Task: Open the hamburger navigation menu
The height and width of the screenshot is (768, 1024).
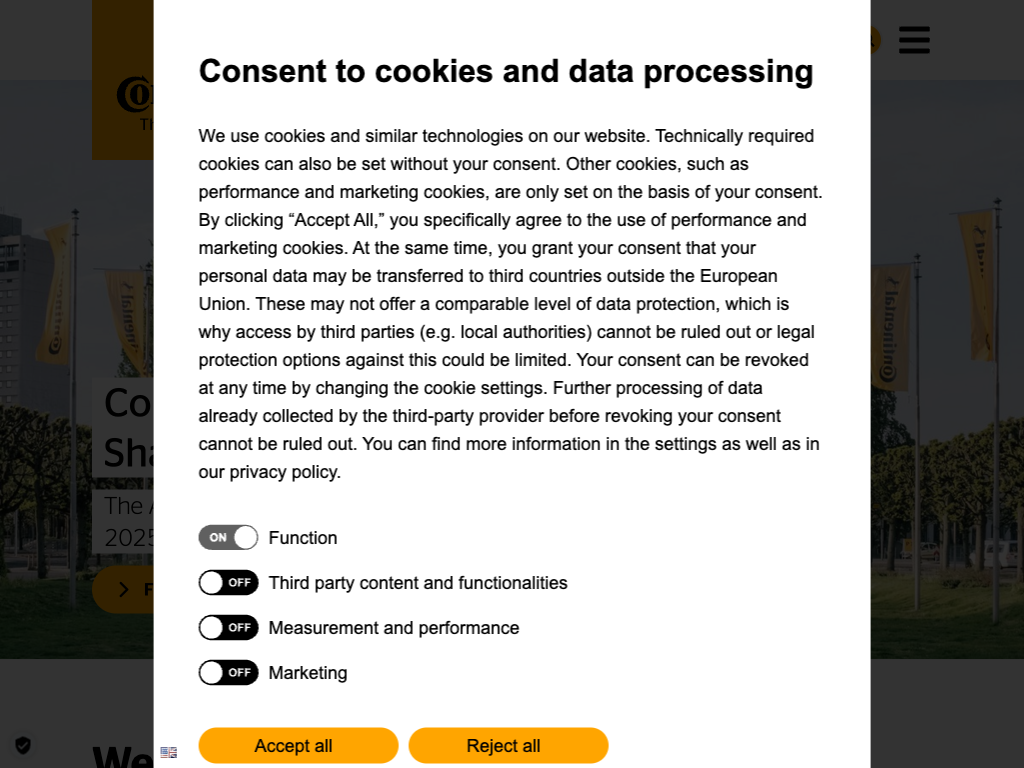Action: pos(914,40)
